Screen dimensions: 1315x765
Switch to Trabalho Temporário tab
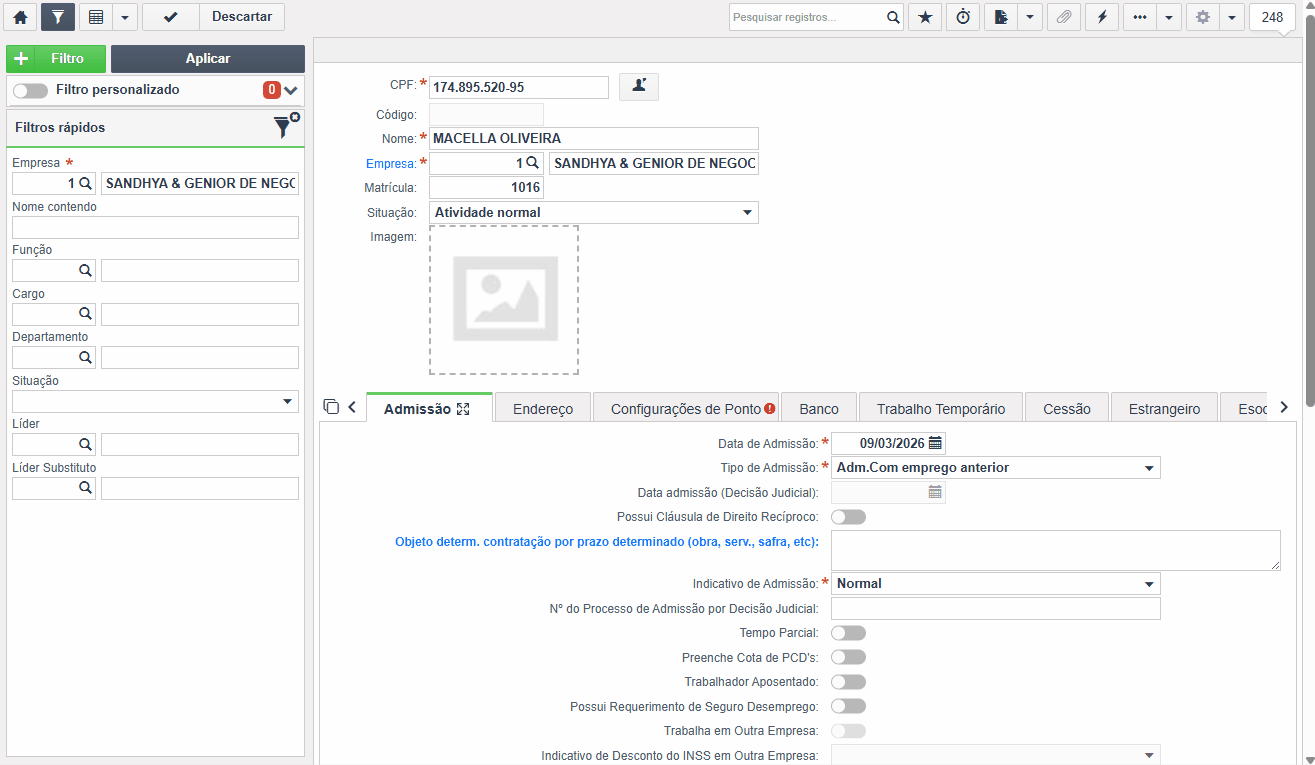[x=941, y=407]
